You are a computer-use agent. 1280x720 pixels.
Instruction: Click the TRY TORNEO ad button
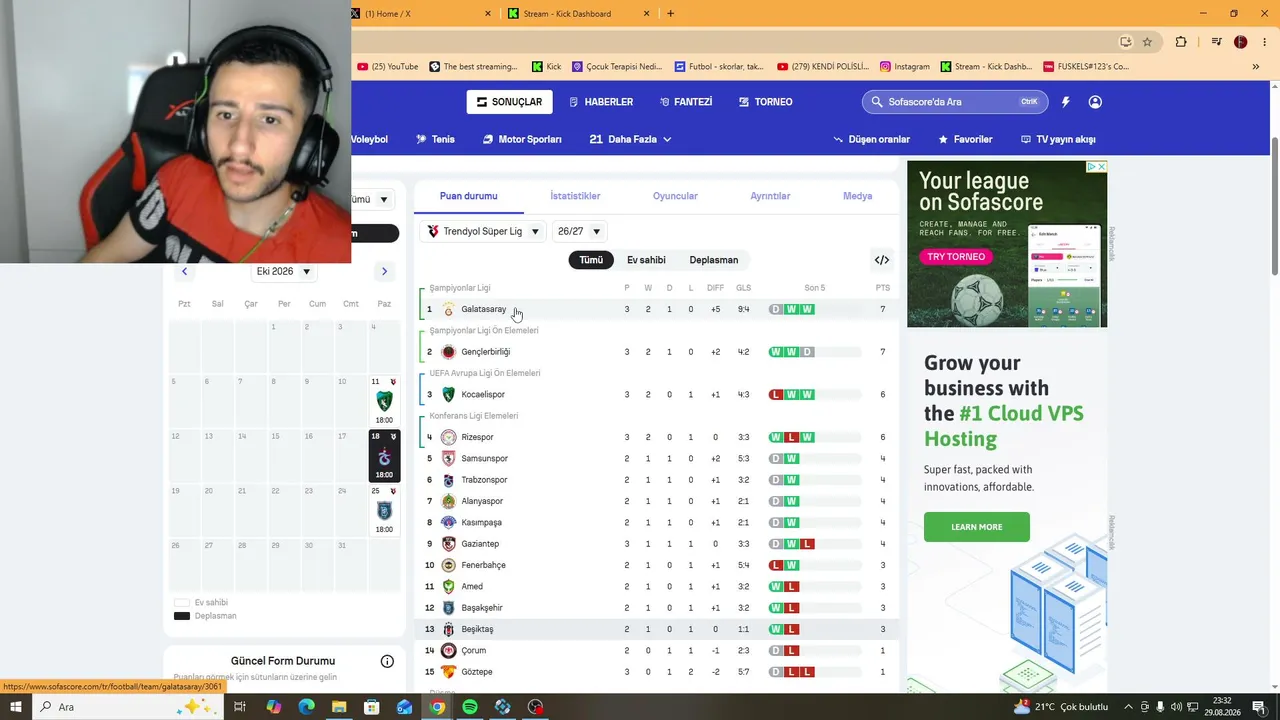coord(956,257)
